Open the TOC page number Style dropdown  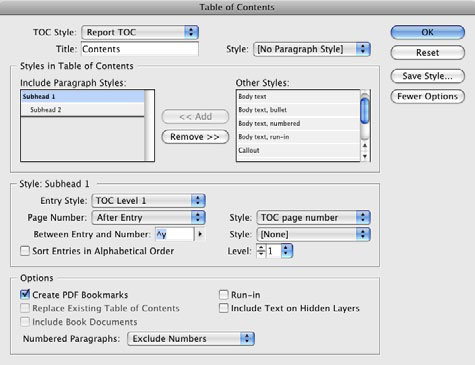click(x=313, y=217)
